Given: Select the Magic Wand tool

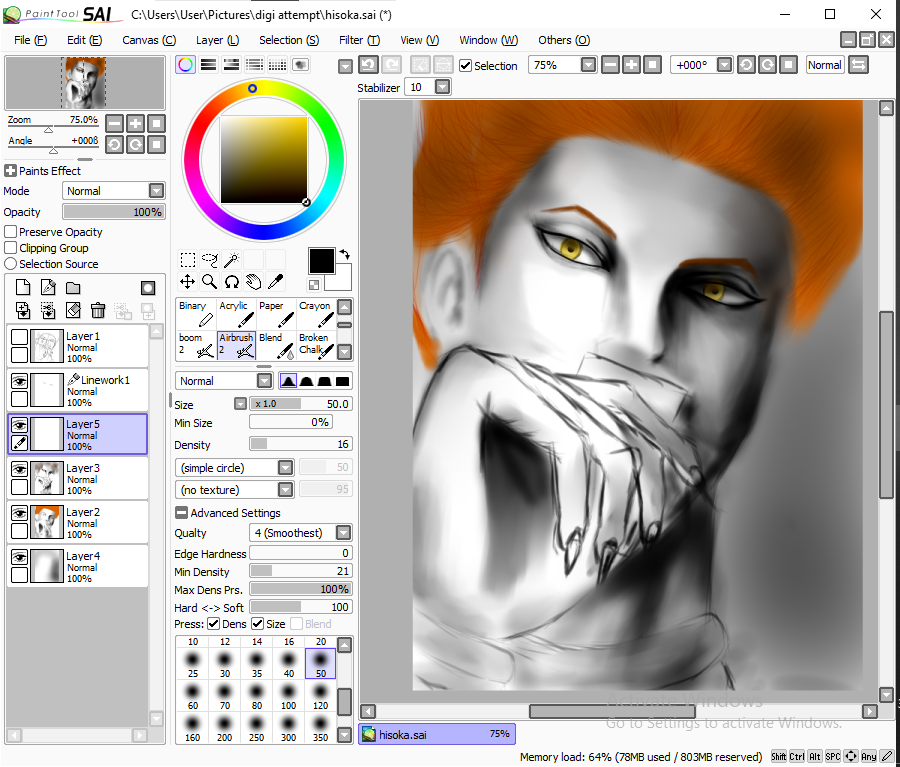Looking at the screenshot, I should pos(231,260).
